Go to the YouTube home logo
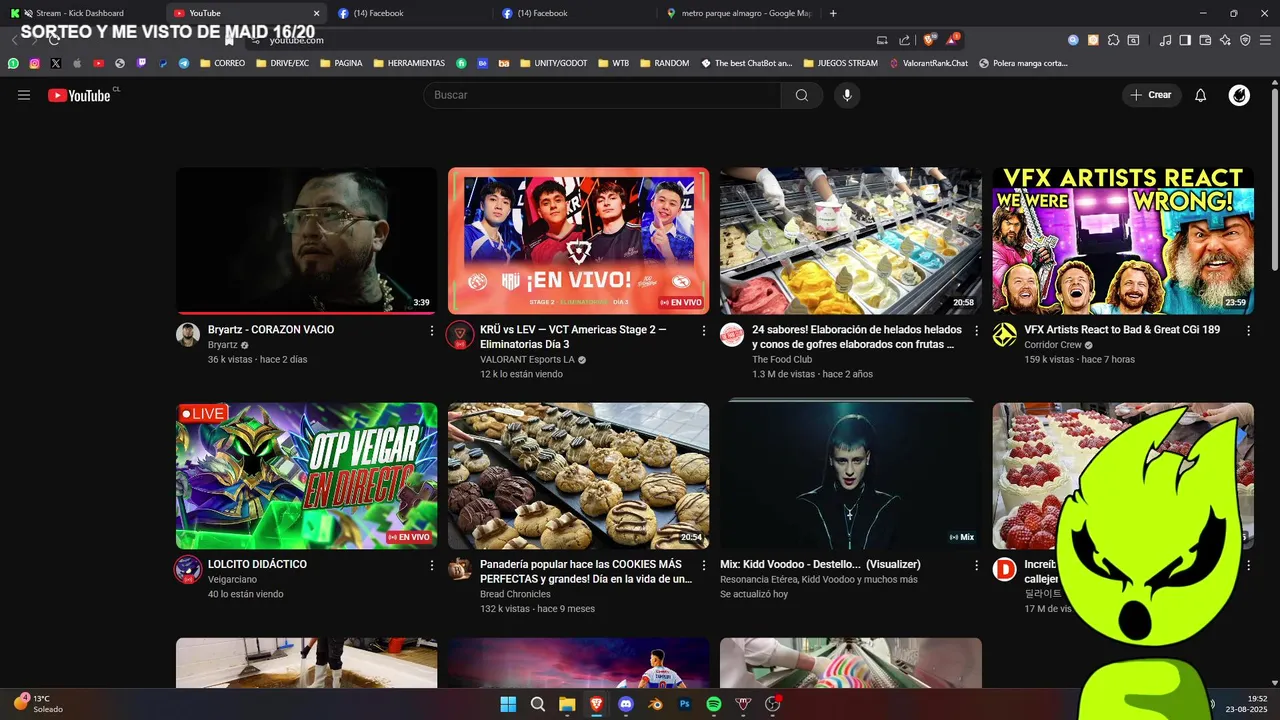 (79, 95)
